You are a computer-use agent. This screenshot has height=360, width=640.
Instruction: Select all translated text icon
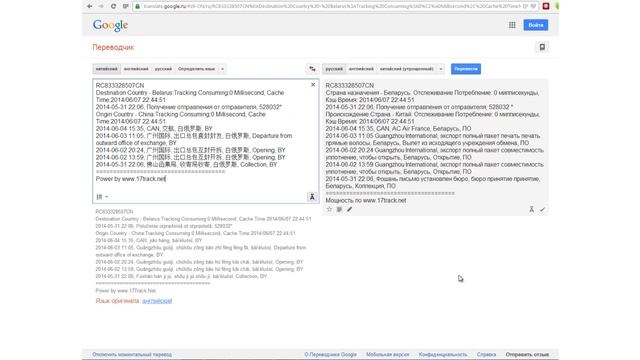[x=339, y=209]
